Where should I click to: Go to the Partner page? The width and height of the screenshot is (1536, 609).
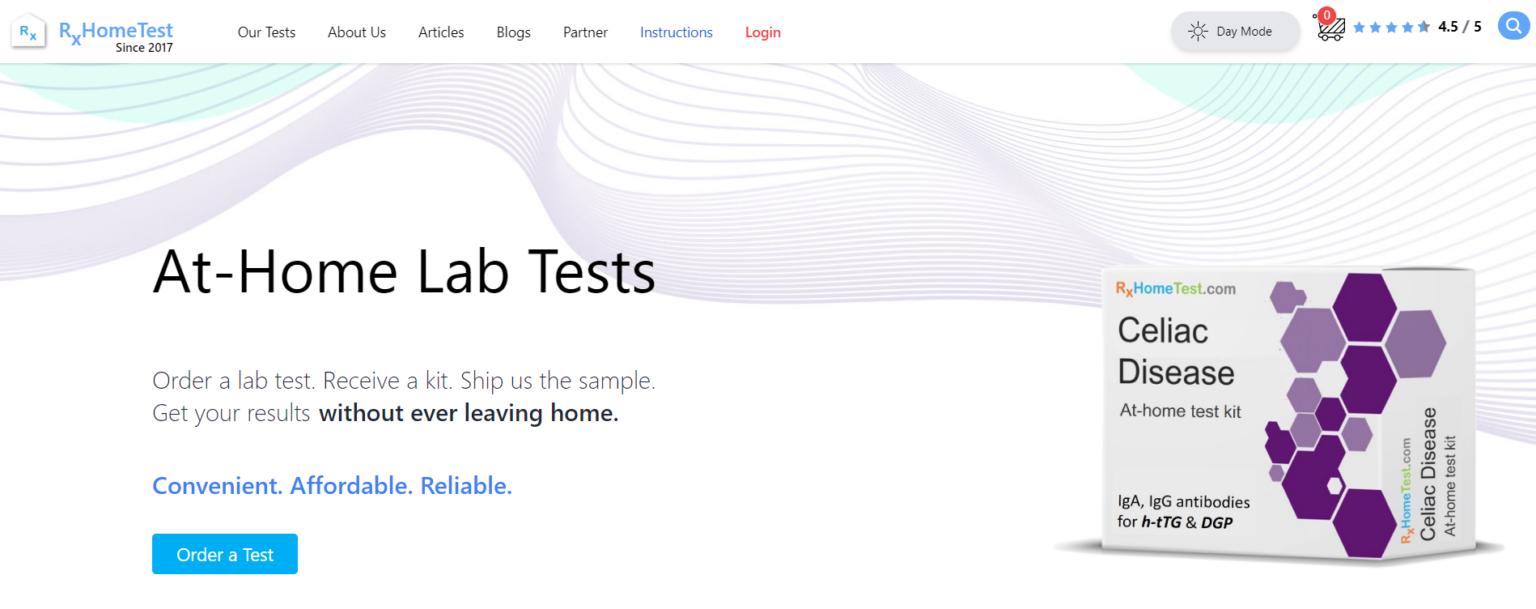[585, 32]
